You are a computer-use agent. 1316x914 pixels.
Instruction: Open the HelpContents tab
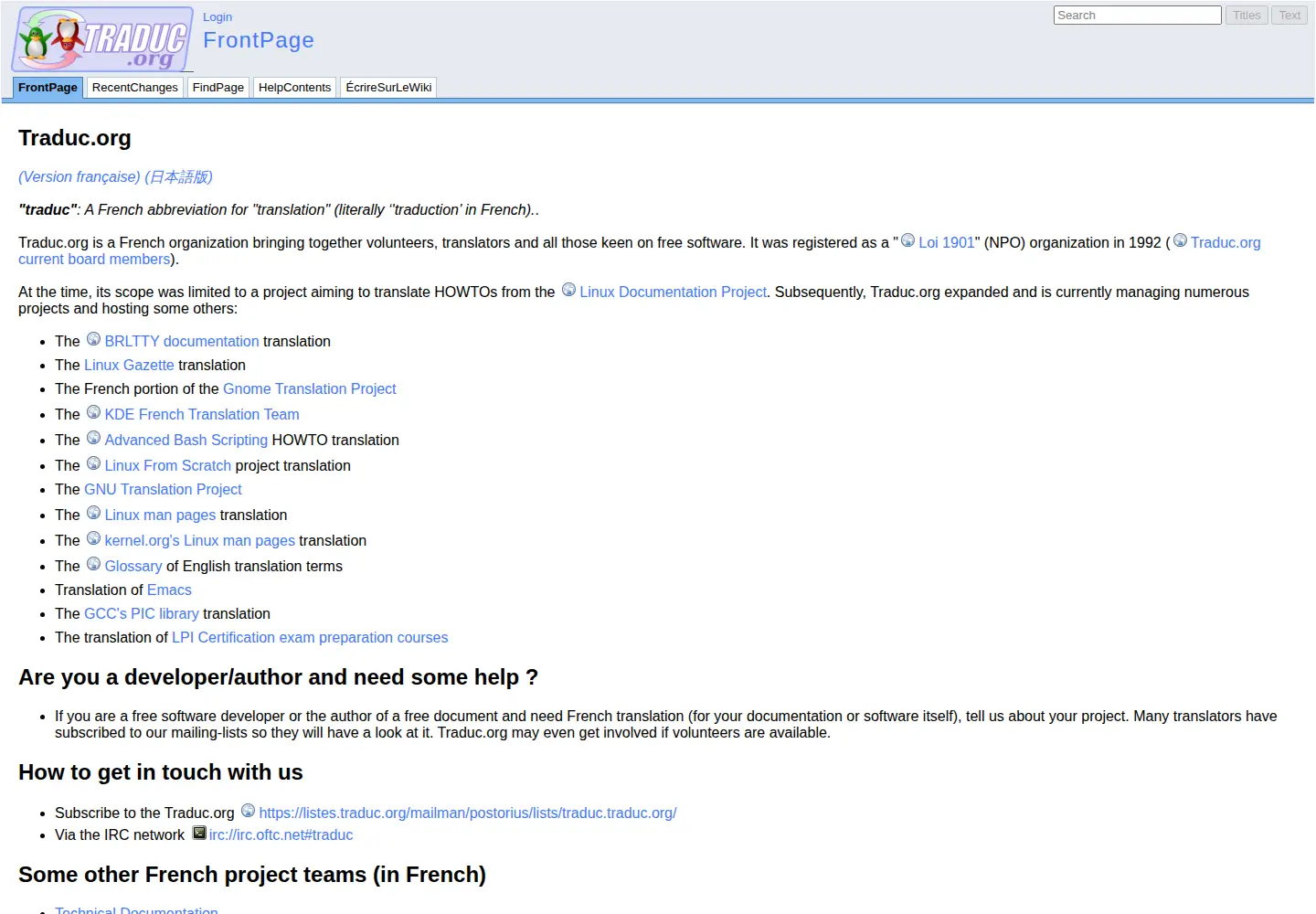294,88
